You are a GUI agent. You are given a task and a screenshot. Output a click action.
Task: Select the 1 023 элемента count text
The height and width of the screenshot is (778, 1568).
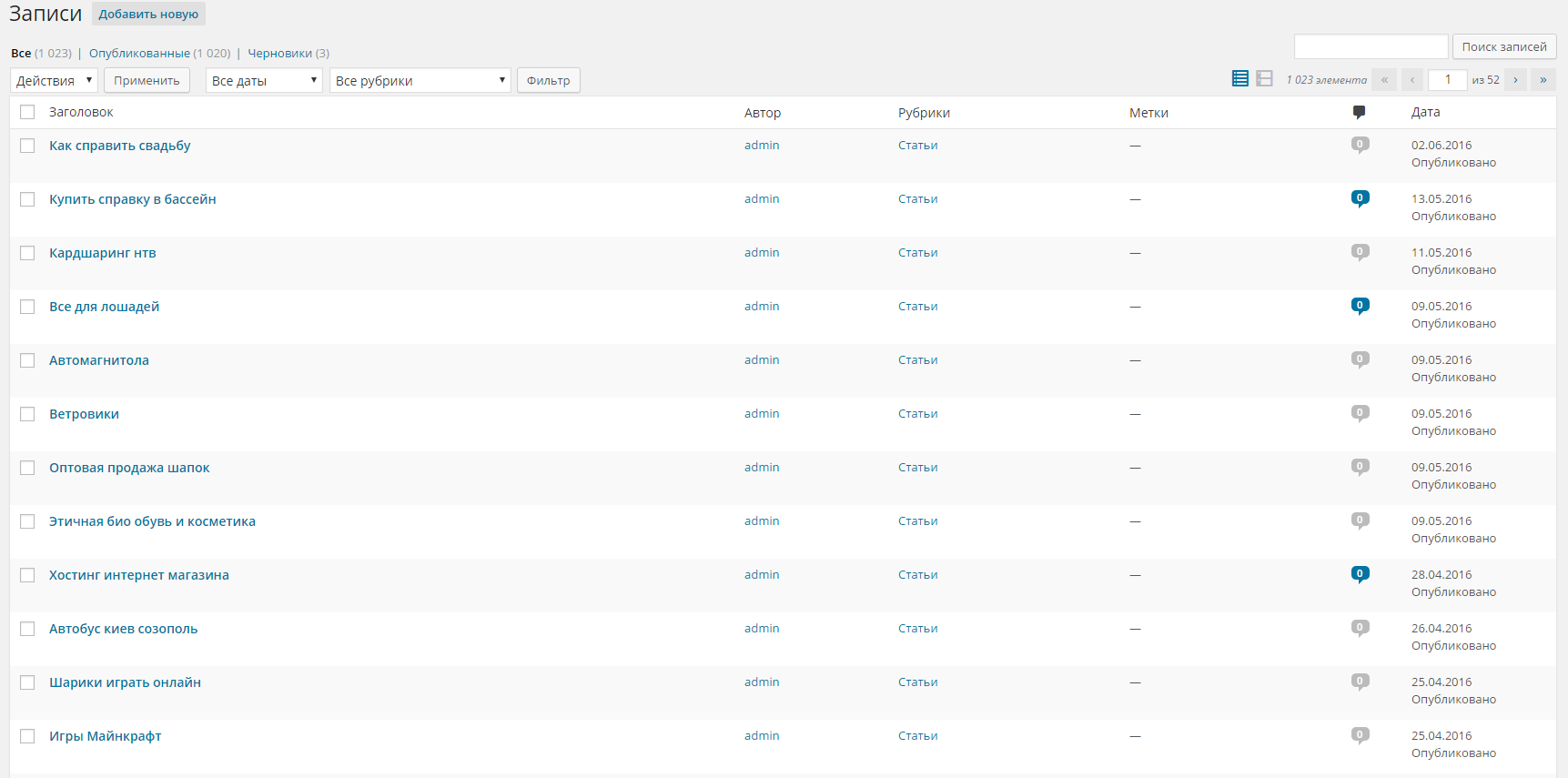coord(1326,80)
